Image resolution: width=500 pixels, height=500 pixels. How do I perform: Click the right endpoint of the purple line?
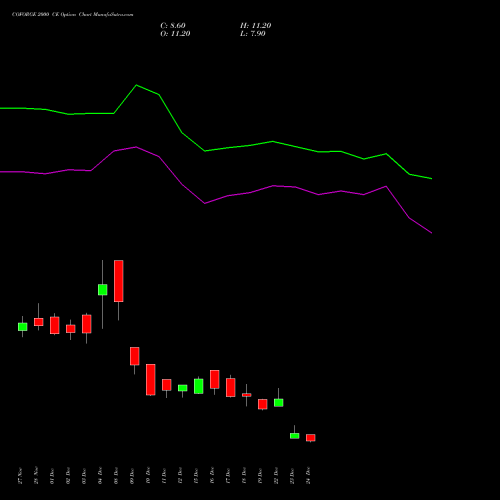[432, 233]
